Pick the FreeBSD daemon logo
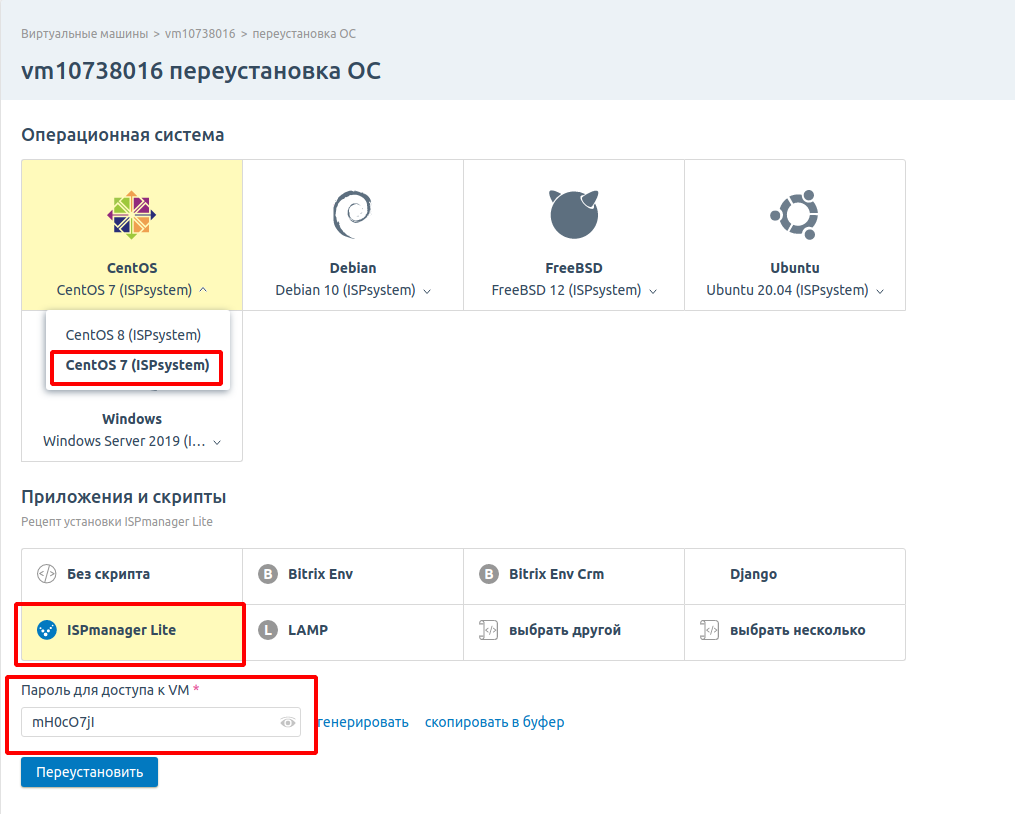The image size is (1015, 814). 574,214
